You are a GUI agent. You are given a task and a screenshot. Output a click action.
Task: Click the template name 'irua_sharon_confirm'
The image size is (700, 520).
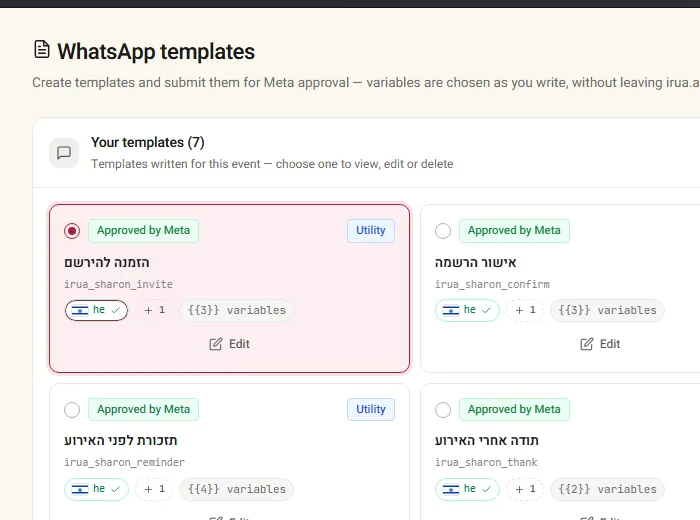(492, 284)
